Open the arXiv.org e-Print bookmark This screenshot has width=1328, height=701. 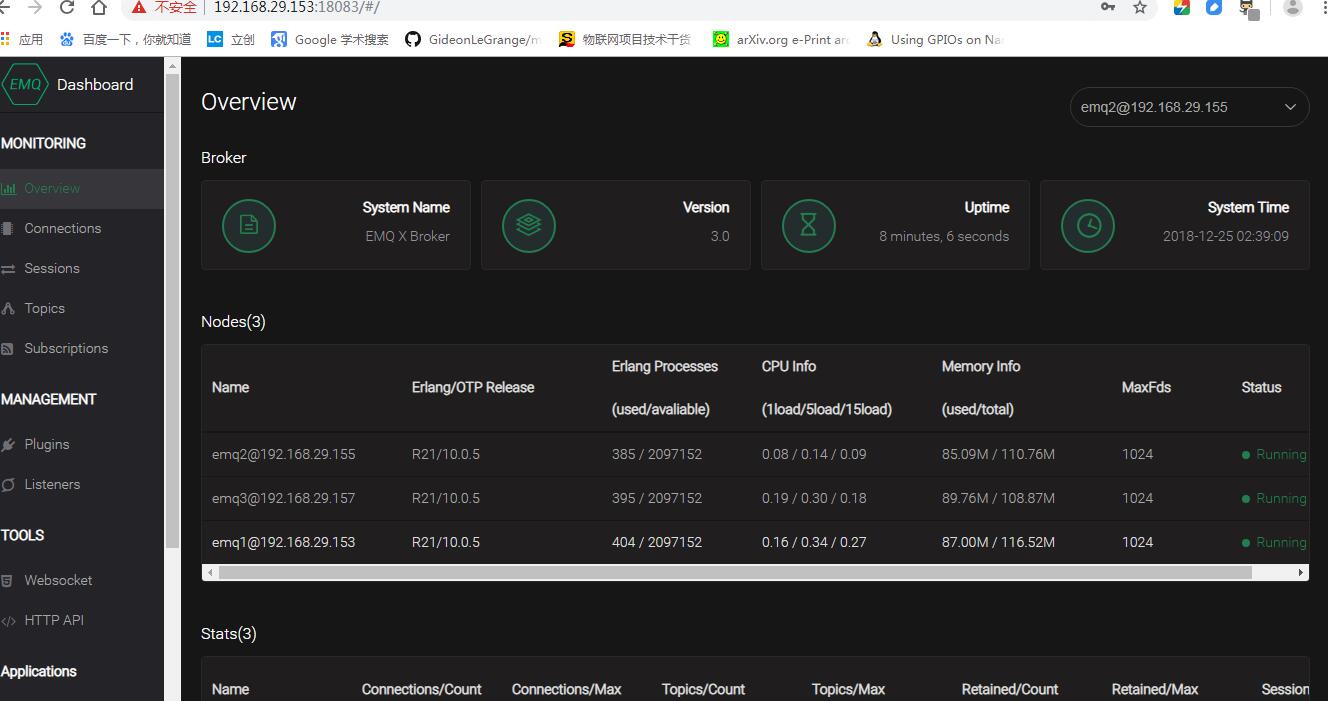point(781,40)
